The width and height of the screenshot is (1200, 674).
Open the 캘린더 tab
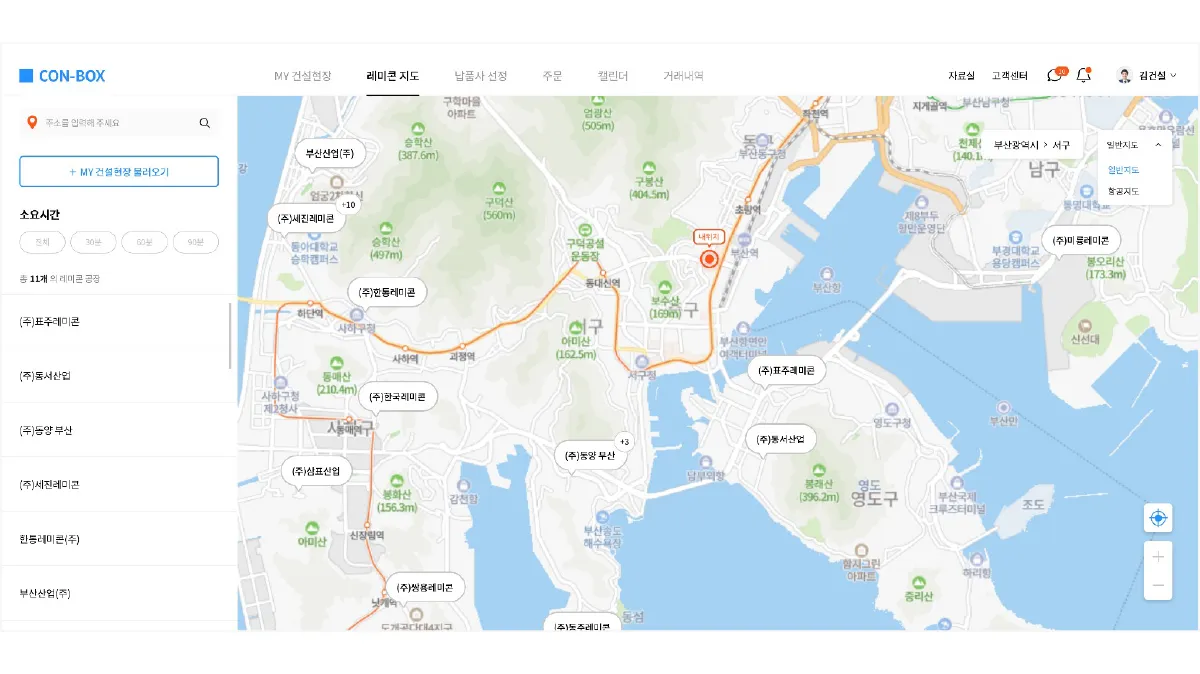pos(613,76)
